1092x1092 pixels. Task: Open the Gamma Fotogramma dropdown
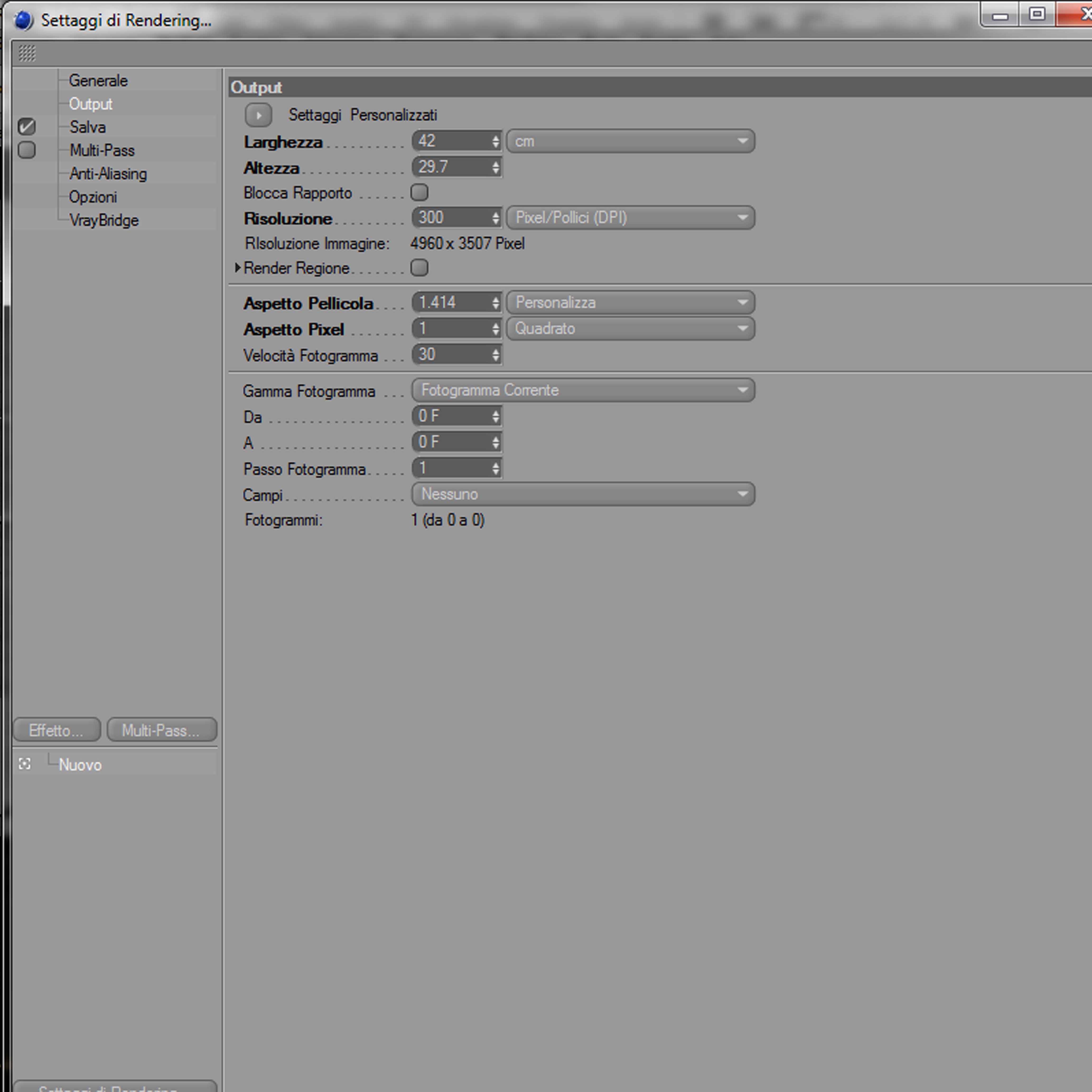pos(583,390)
